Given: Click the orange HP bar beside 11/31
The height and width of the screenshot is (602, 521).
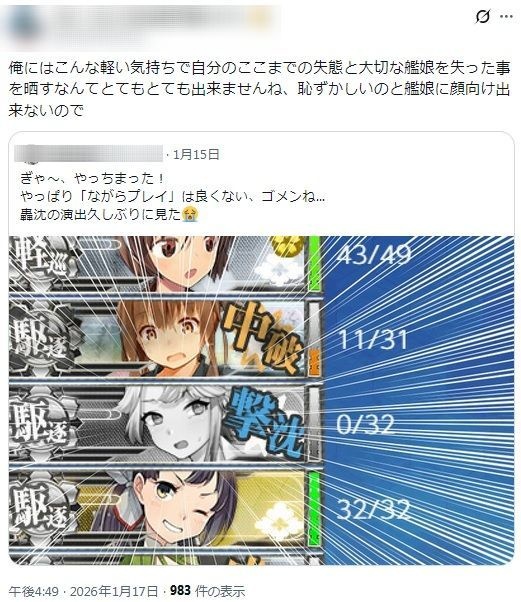Looking at the screenshot, I should 314,361.
